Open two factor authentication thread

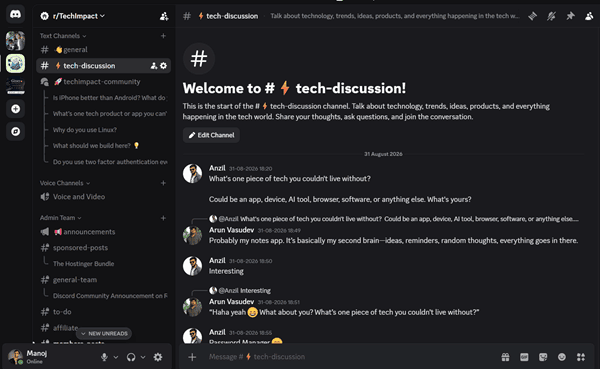pyautogui.click(x=109, y=162)
